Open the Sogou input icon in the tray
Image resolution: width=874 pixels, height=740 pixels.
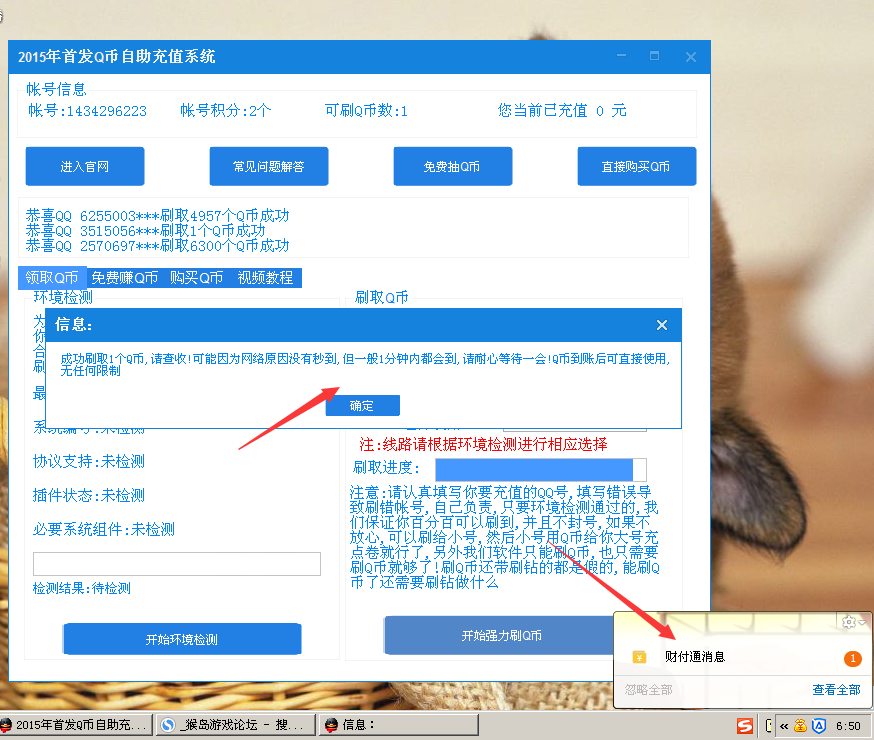745,724
